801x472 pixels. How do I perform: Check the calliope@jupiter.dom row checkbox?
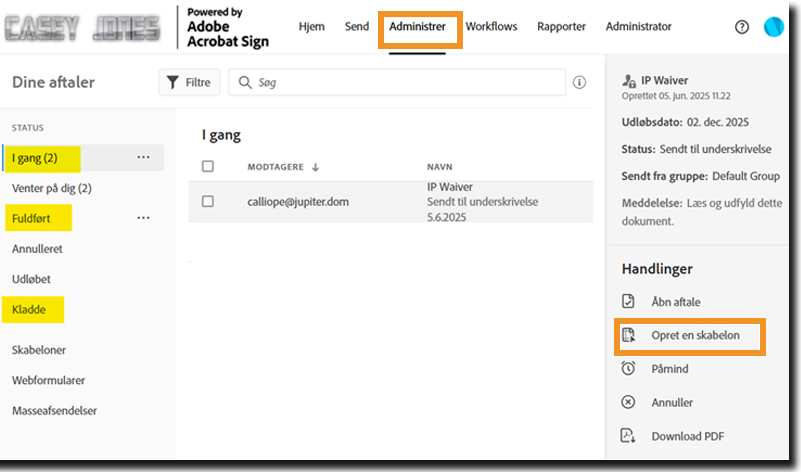[208, 201]
